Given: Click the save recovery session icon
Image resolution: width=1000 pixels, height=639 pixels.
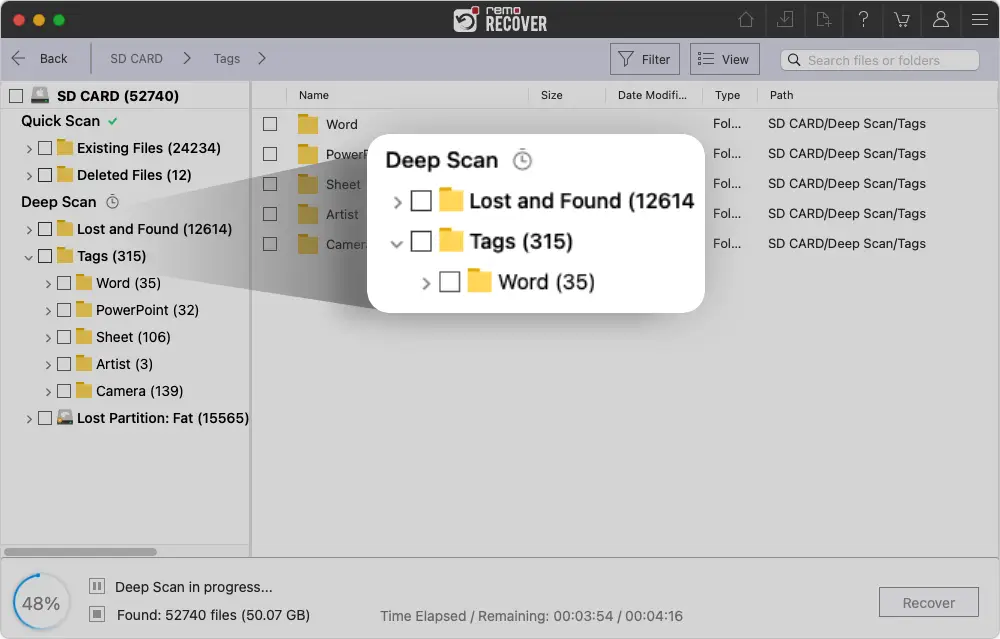Looking at the screenshot, I should (x=785, y=19).
